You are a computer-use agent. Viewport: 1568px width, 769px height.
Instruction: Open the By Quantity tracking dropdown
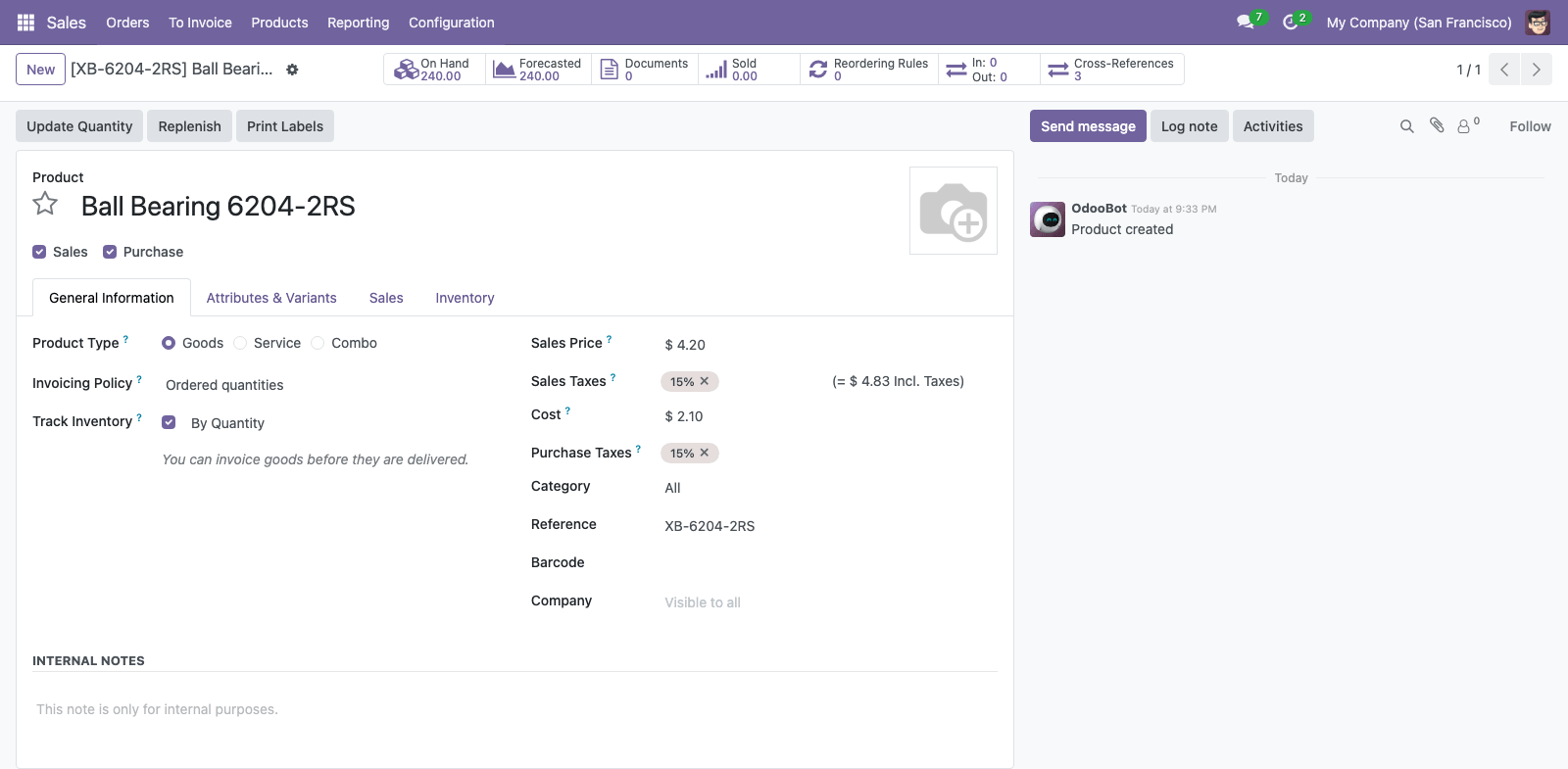[x=343, y=423]
